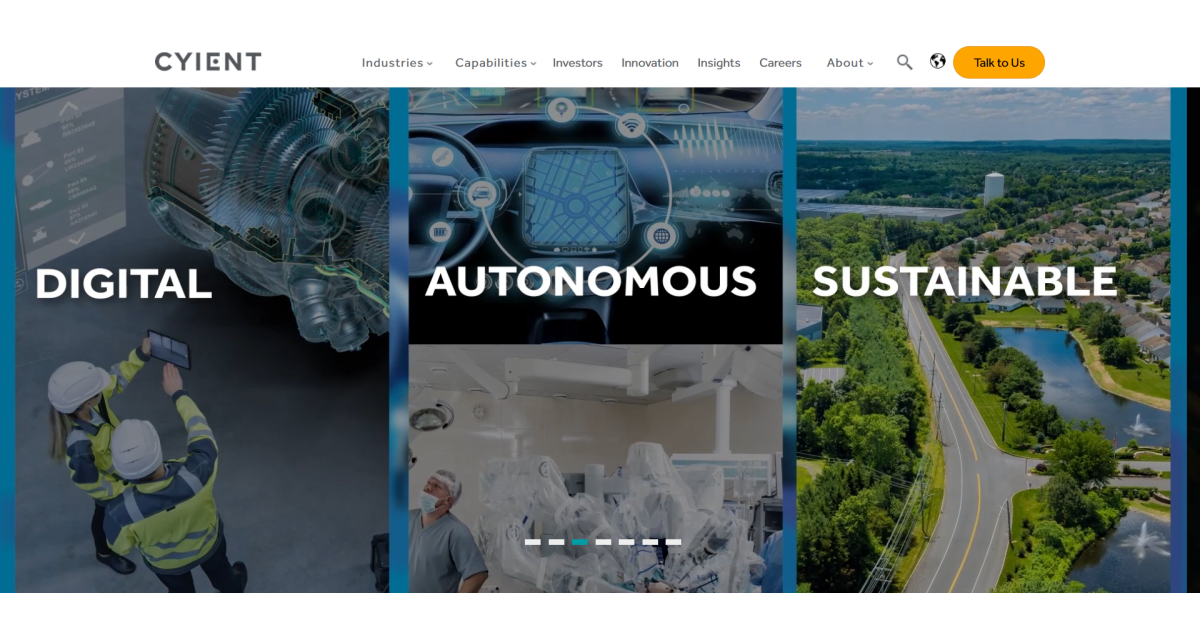This screenshot has width=1200, height=631.
Task: Expand the Capabilities dropdown menu
Action: [496, 62]
